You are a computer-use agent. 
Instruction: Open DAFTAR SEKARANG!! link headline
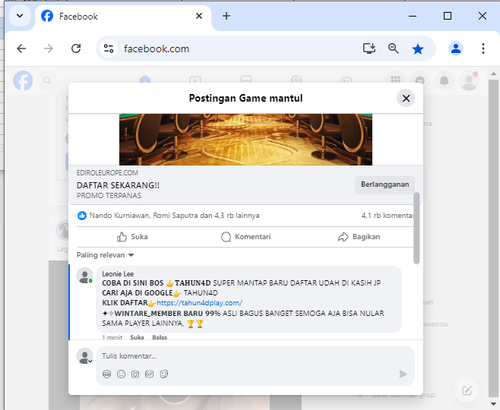point(118,185)
